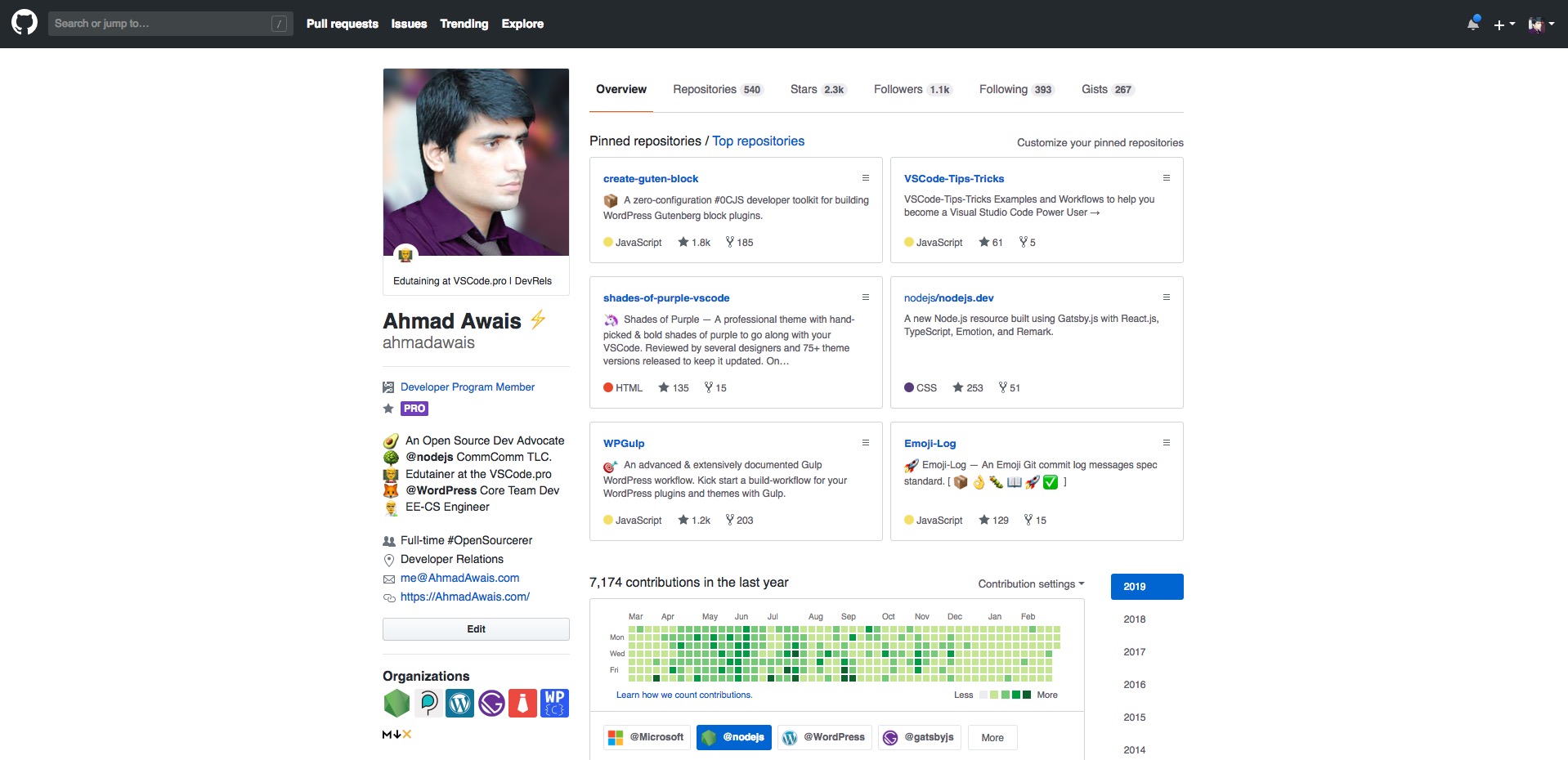The width and height of the screenshot is (1568, 760).
Task: Expand the Contribution settings dropdown
Action: pyautogui.click(x=1031, y=583)
